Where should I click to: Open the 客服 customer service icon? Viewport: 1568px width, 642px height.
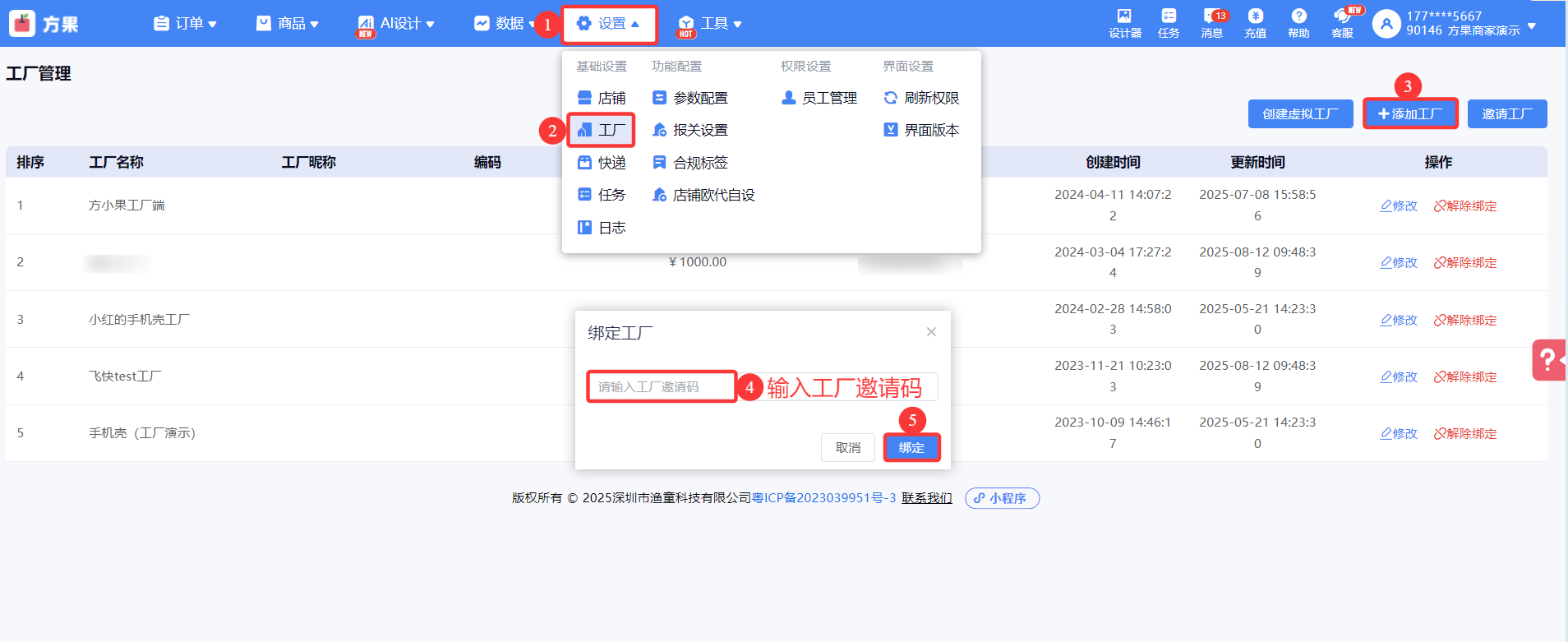[1343, 23]
